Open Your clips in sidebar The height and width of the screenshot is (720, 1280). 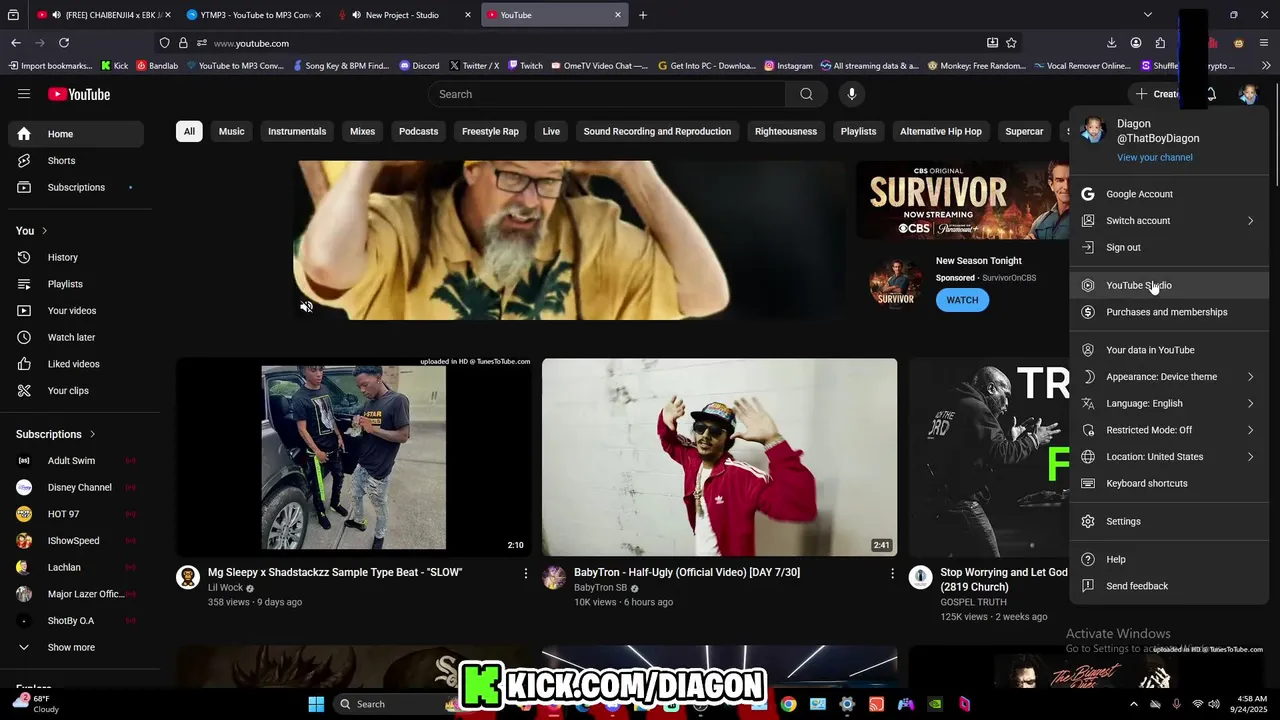tap(76, 391)
